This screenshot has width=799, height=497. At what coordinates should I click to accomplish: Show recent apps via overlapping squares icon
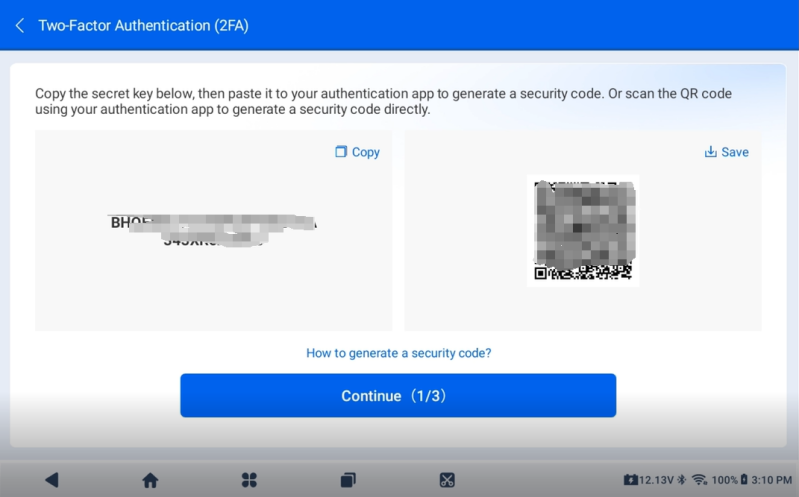tap(348, 480)
